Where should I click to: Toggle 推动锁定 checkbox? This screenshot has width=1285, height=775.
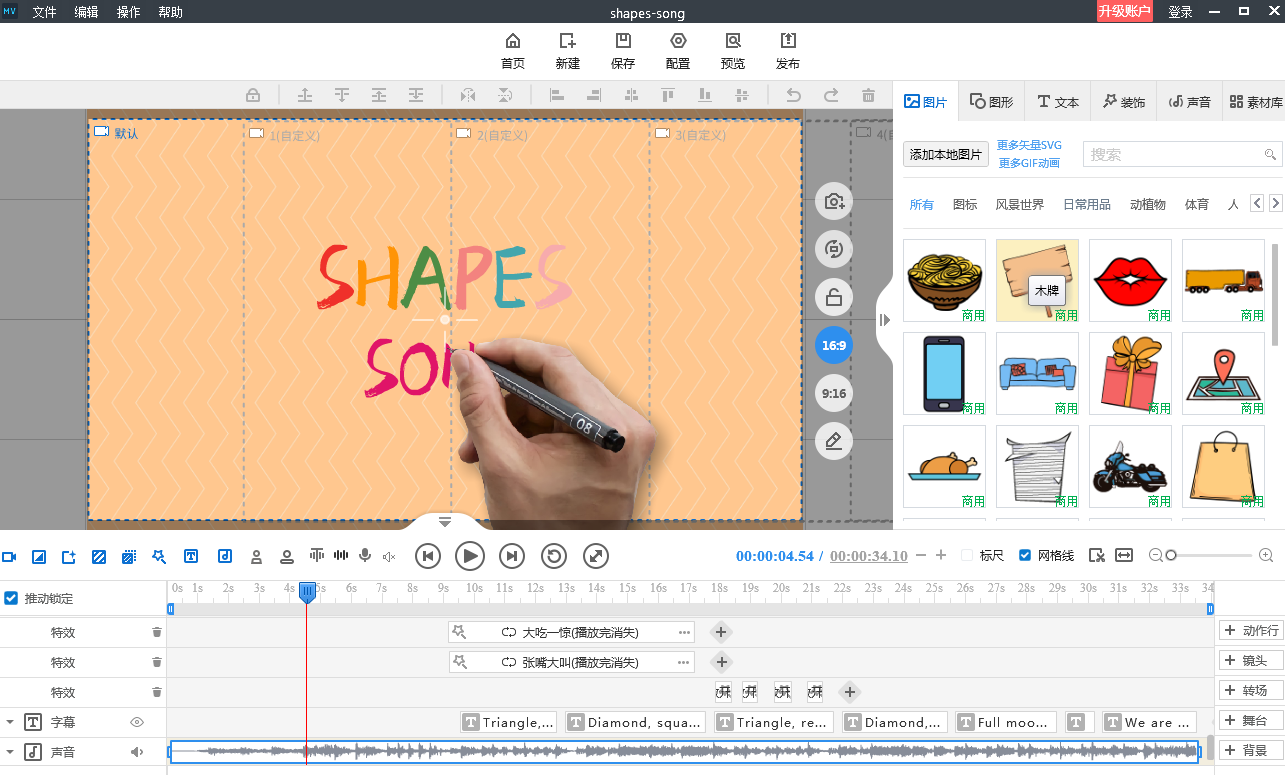[11, 598]
